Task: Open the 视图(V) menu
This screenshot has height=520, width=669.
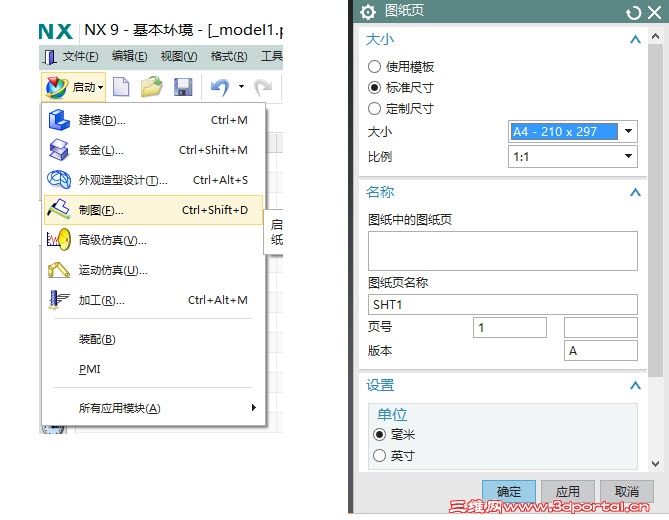Action: click(179, 56)
